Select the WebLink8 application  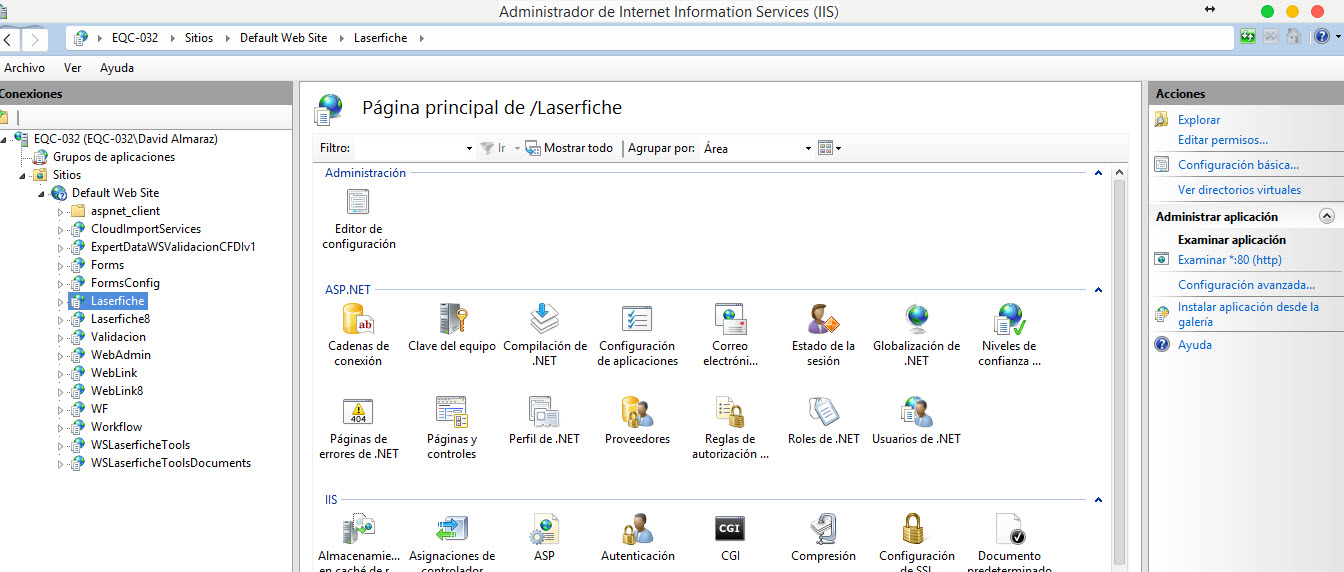coord(117,391)
